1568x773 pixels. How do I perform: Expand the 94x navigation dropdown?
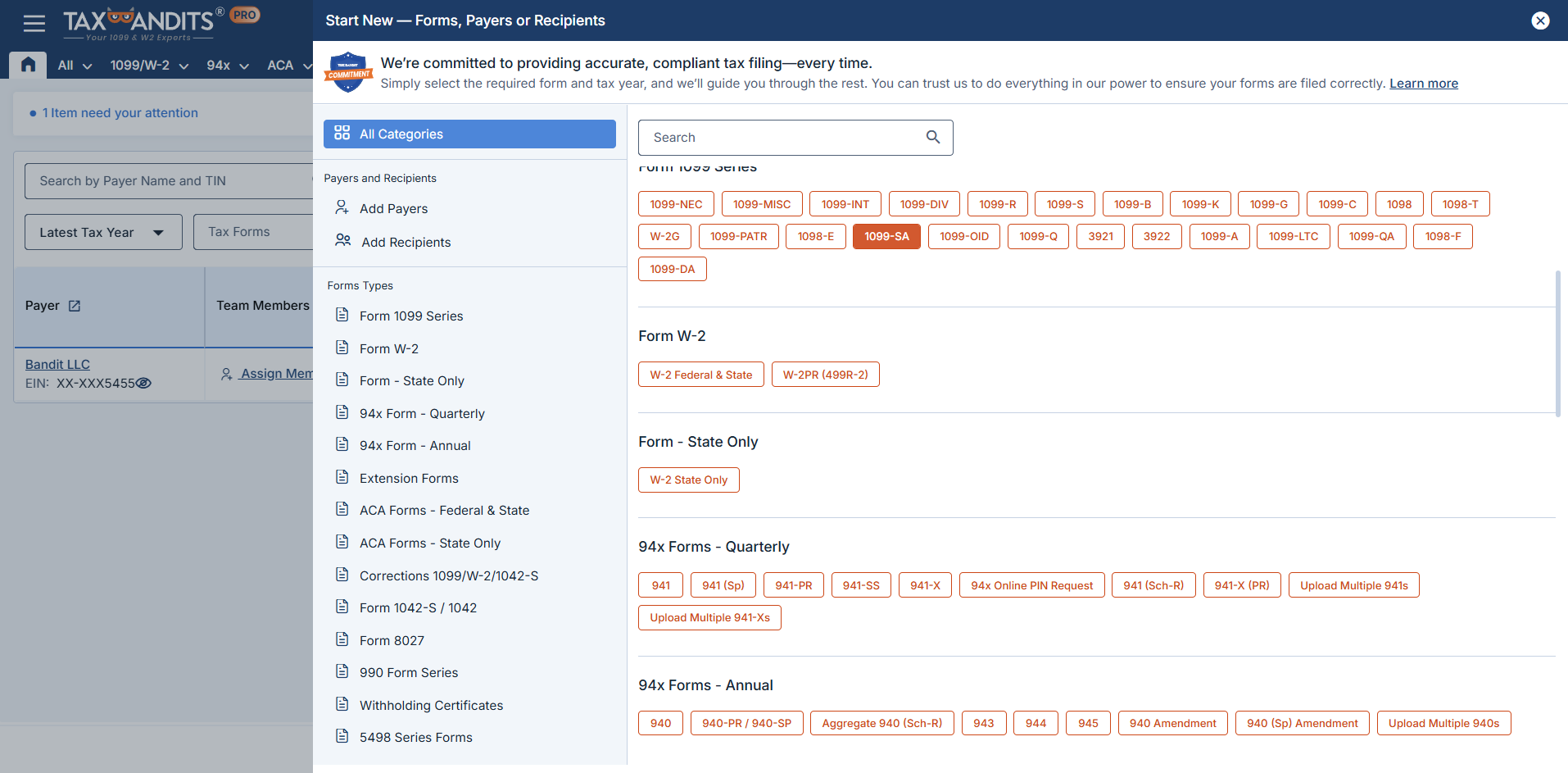(227, 66)
